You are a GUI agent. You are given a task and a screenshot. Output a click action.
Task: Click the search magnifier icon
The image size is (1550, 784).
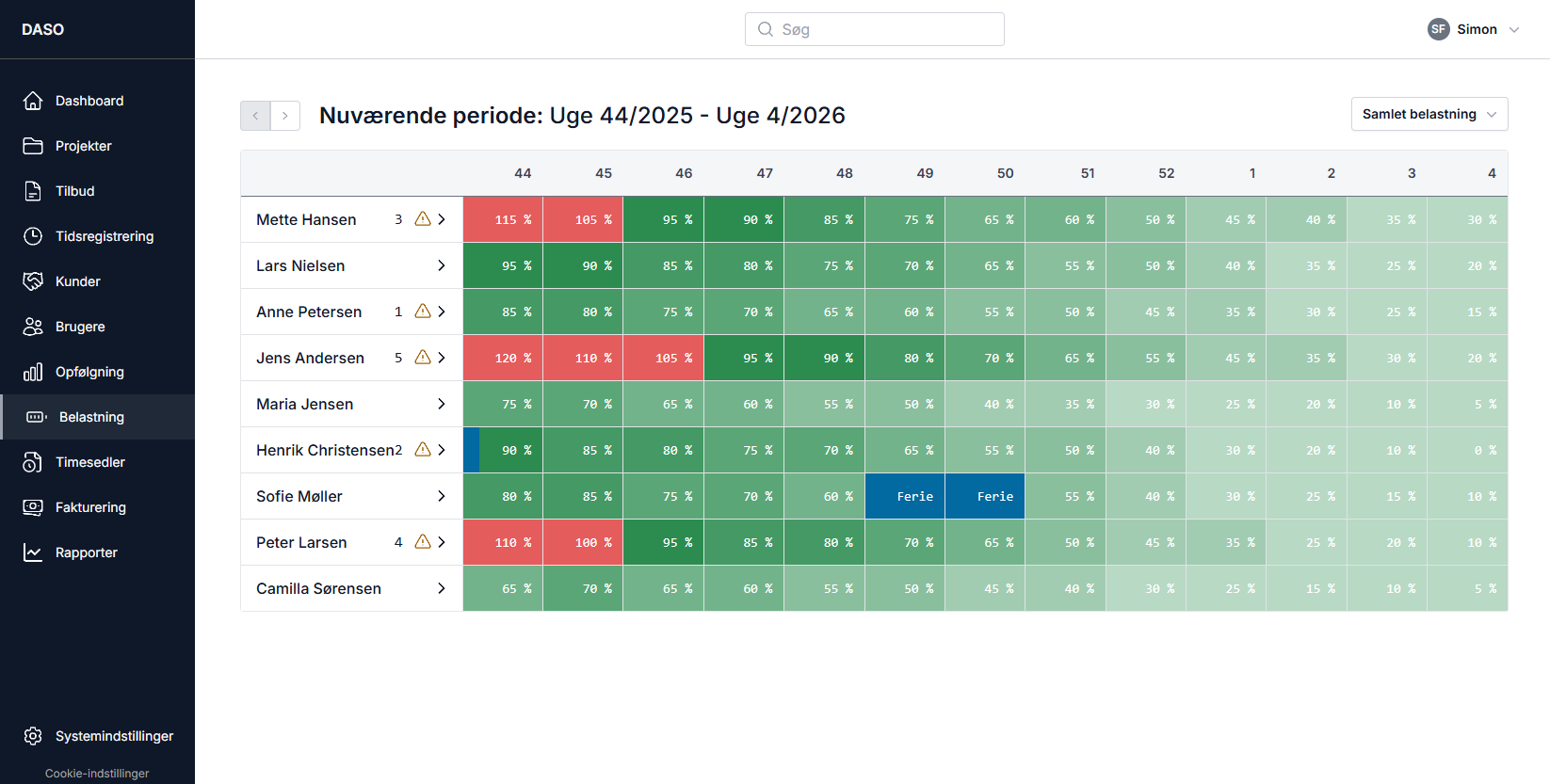[766, 29]
